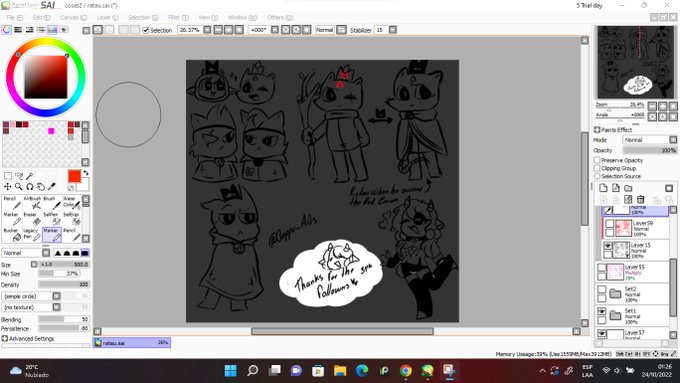680x383 pixels.
Task: Choose the SelPen tool
Action: click(x=51, y=219)
